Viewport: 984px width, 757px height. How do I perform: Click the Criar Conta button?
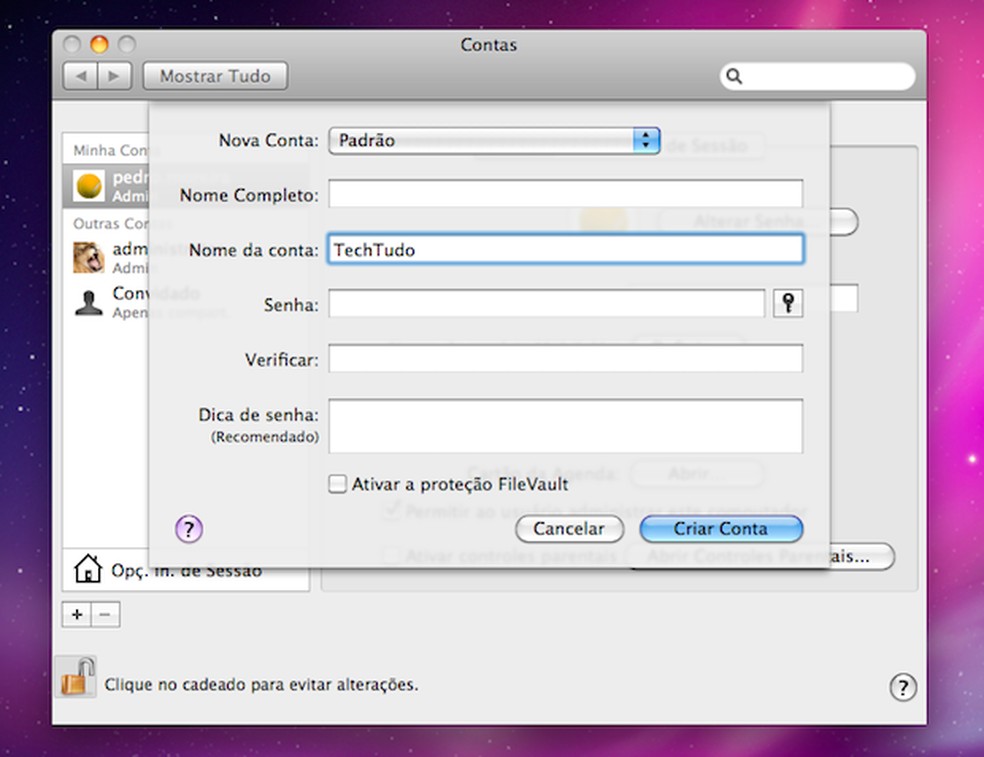coord(721,529)
